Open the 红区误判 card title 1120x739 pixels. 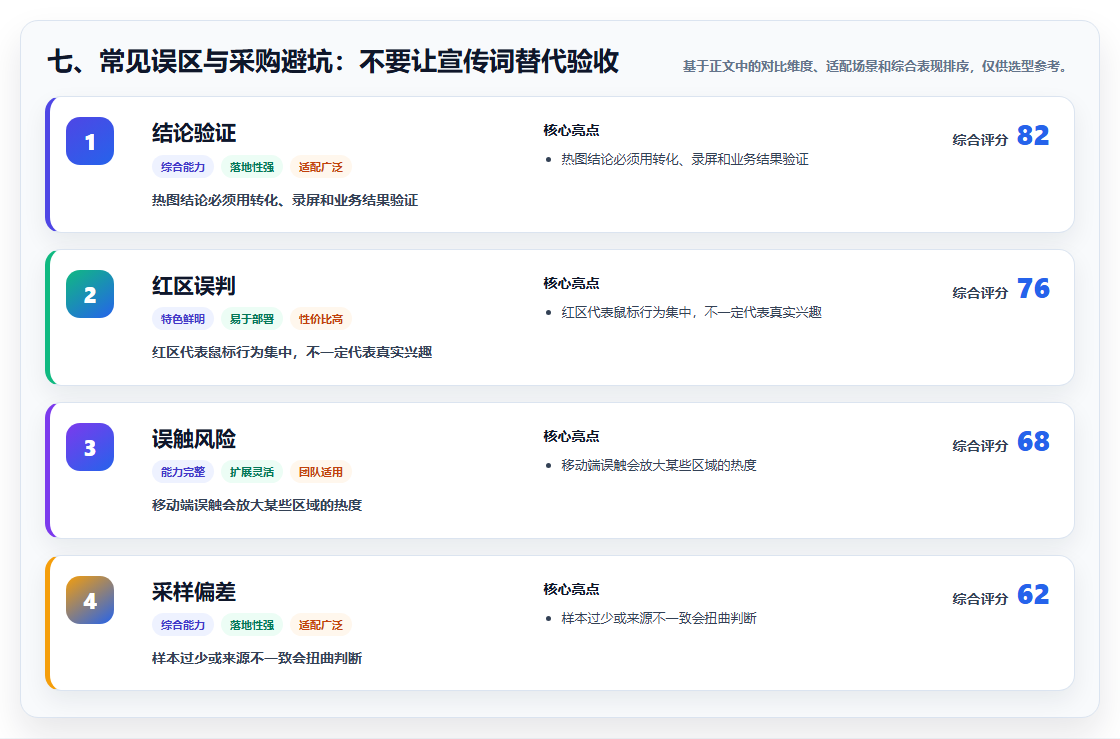pyautogui.click(x=194, y=286)
